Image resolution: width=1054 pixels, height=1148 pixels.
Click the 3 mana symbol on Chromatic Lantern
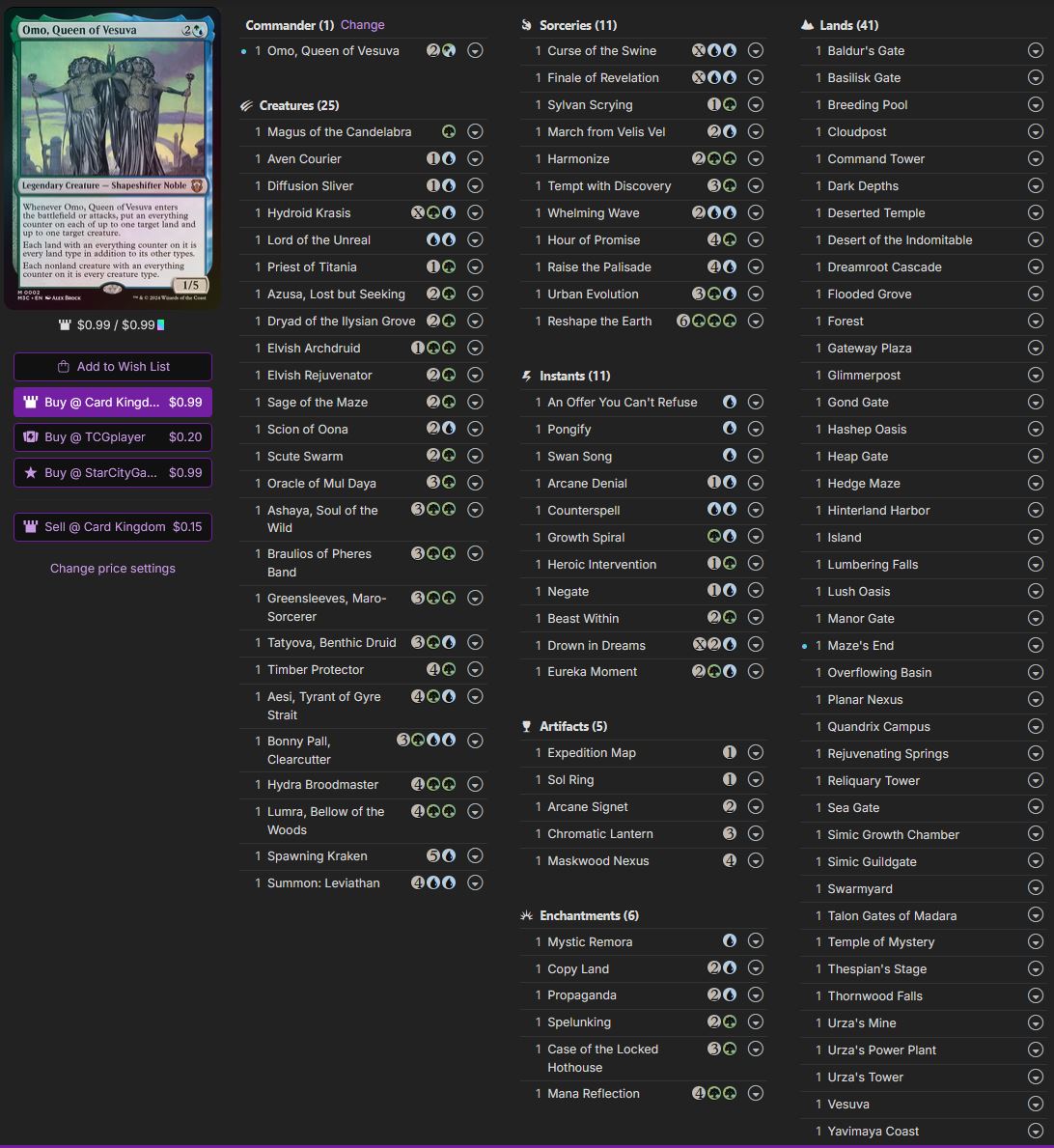(730, 833)
